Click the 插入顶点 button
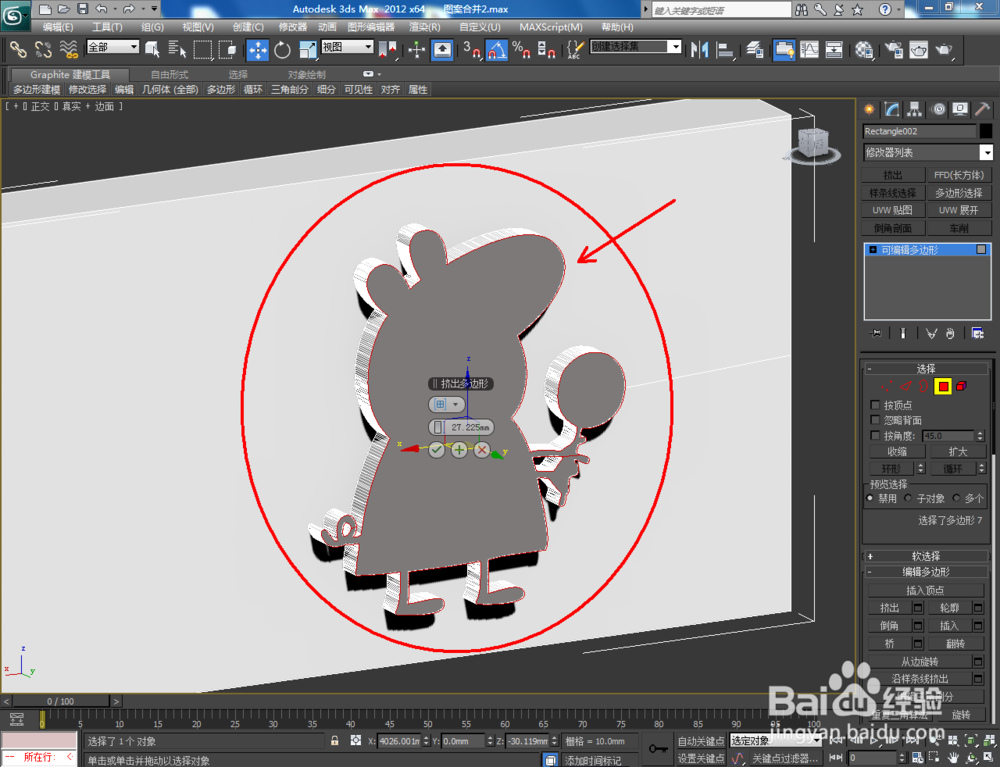Image resolution: width=1000 pixels, height=767 pixels. [925, 590]
